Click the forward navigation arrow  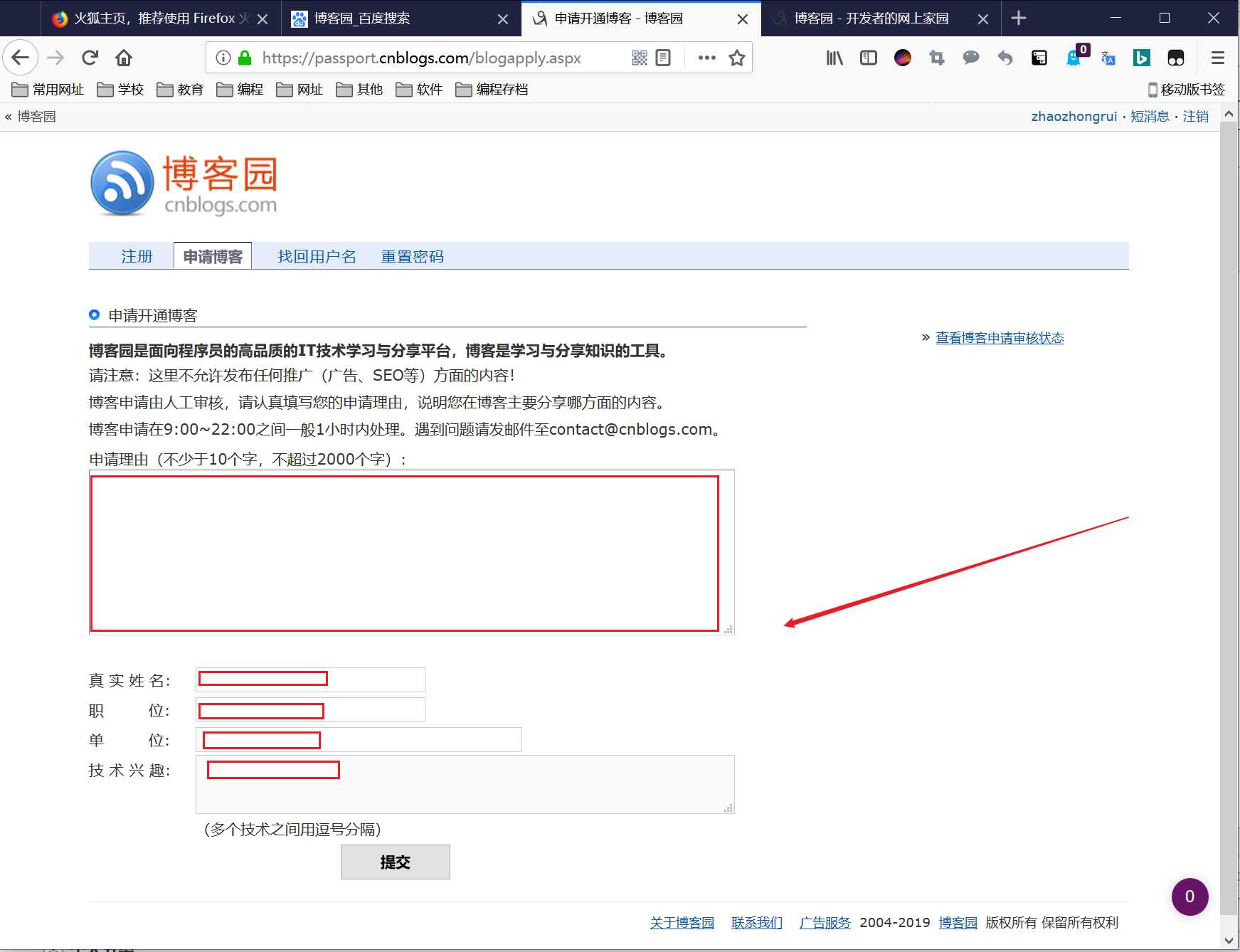click(55, 58)
